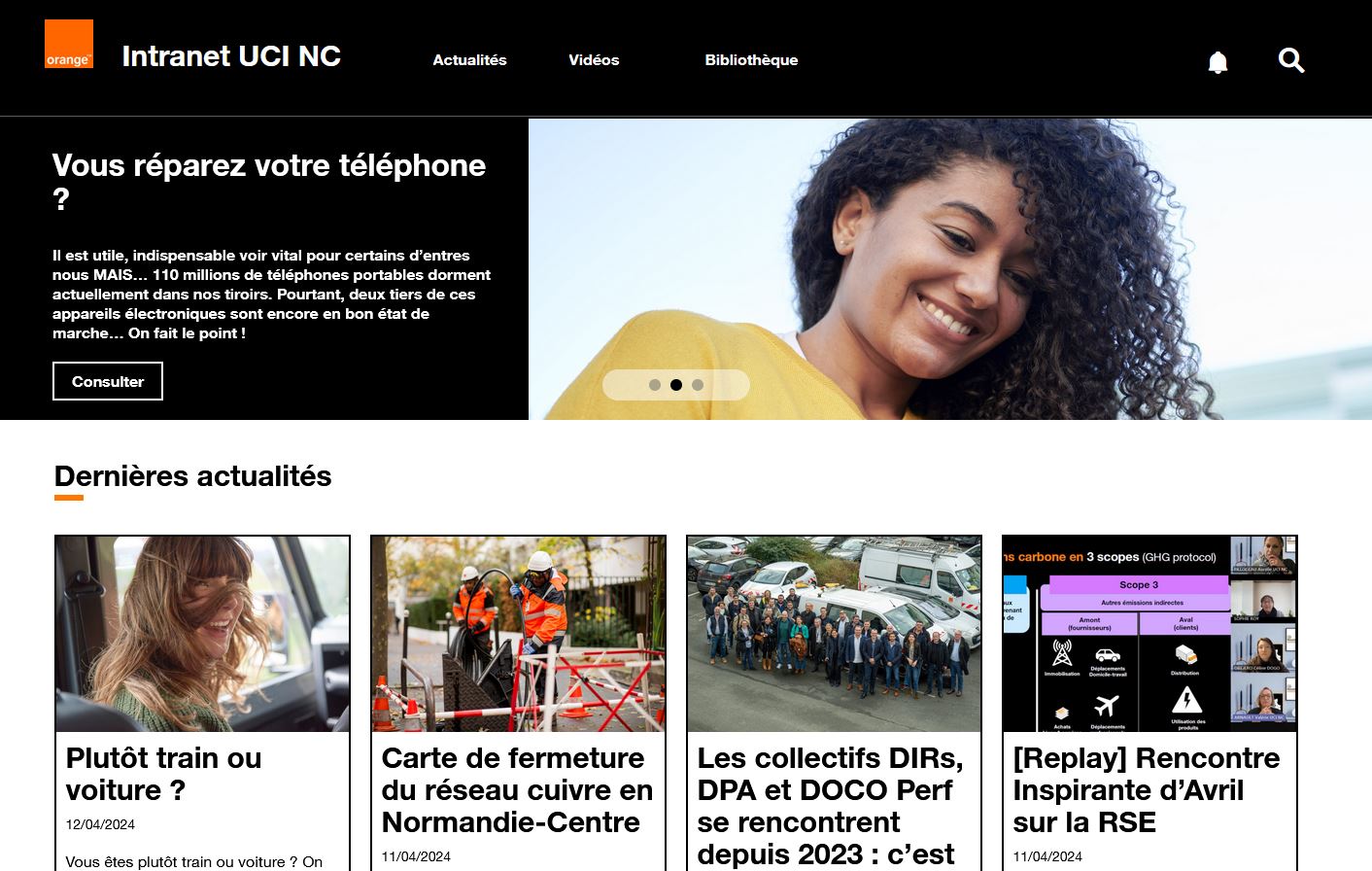Viewport: 1372px width, 871px height.
Task: Click the woman in car thumbnail
Action: (202, 634)
